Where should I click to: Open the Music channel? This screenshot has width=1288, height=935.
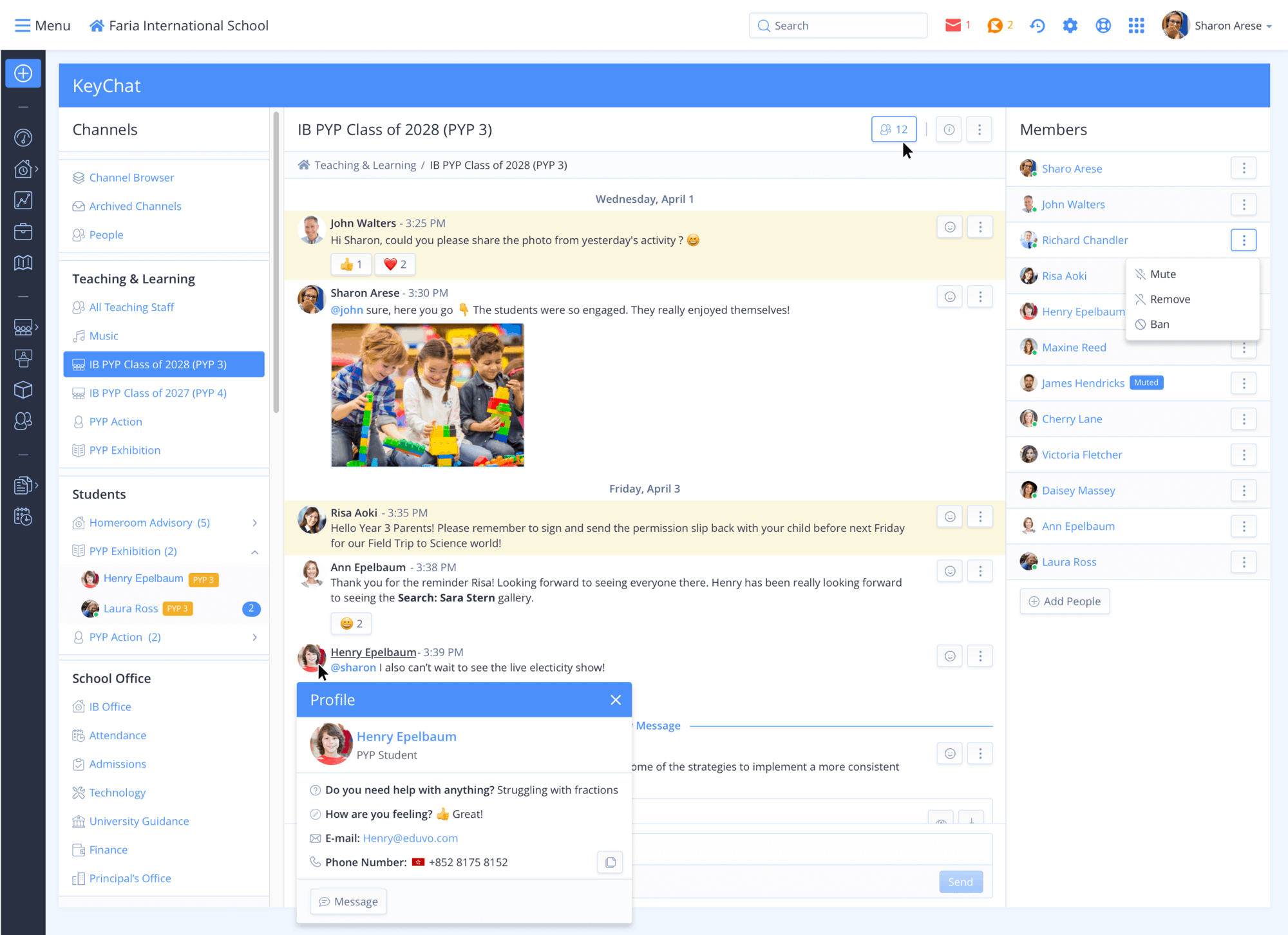tap(104, 336)
